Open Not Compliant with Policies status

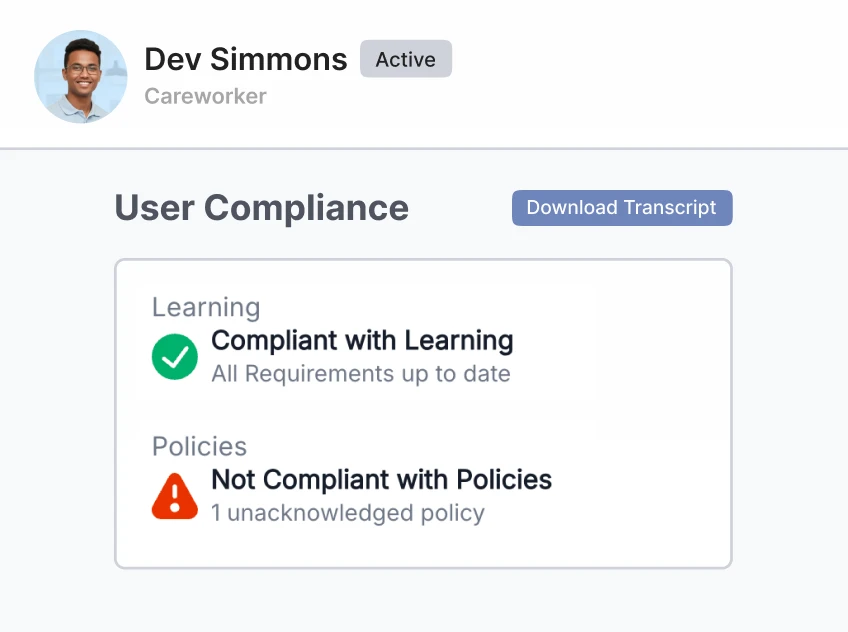pyautogui.click(x=381, y=480)
